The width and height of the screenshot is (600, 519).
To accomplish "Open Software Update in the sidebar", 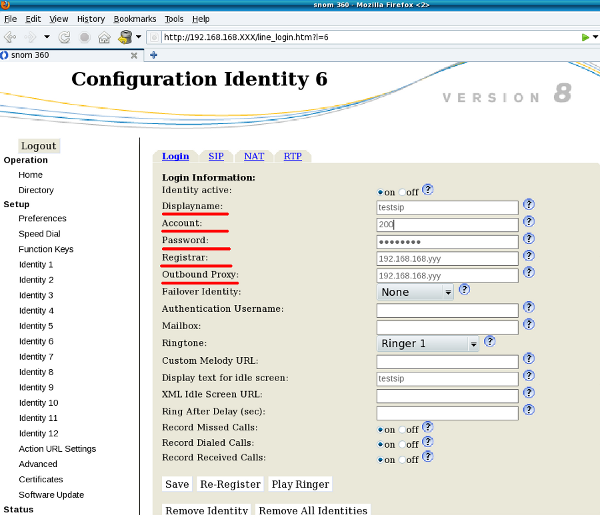I will point(51,495).
